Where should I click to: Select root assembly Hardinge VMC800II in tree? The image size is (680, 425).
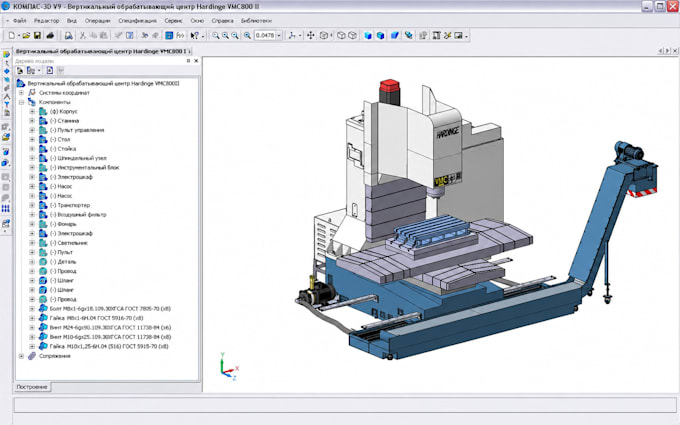(103, 83)
